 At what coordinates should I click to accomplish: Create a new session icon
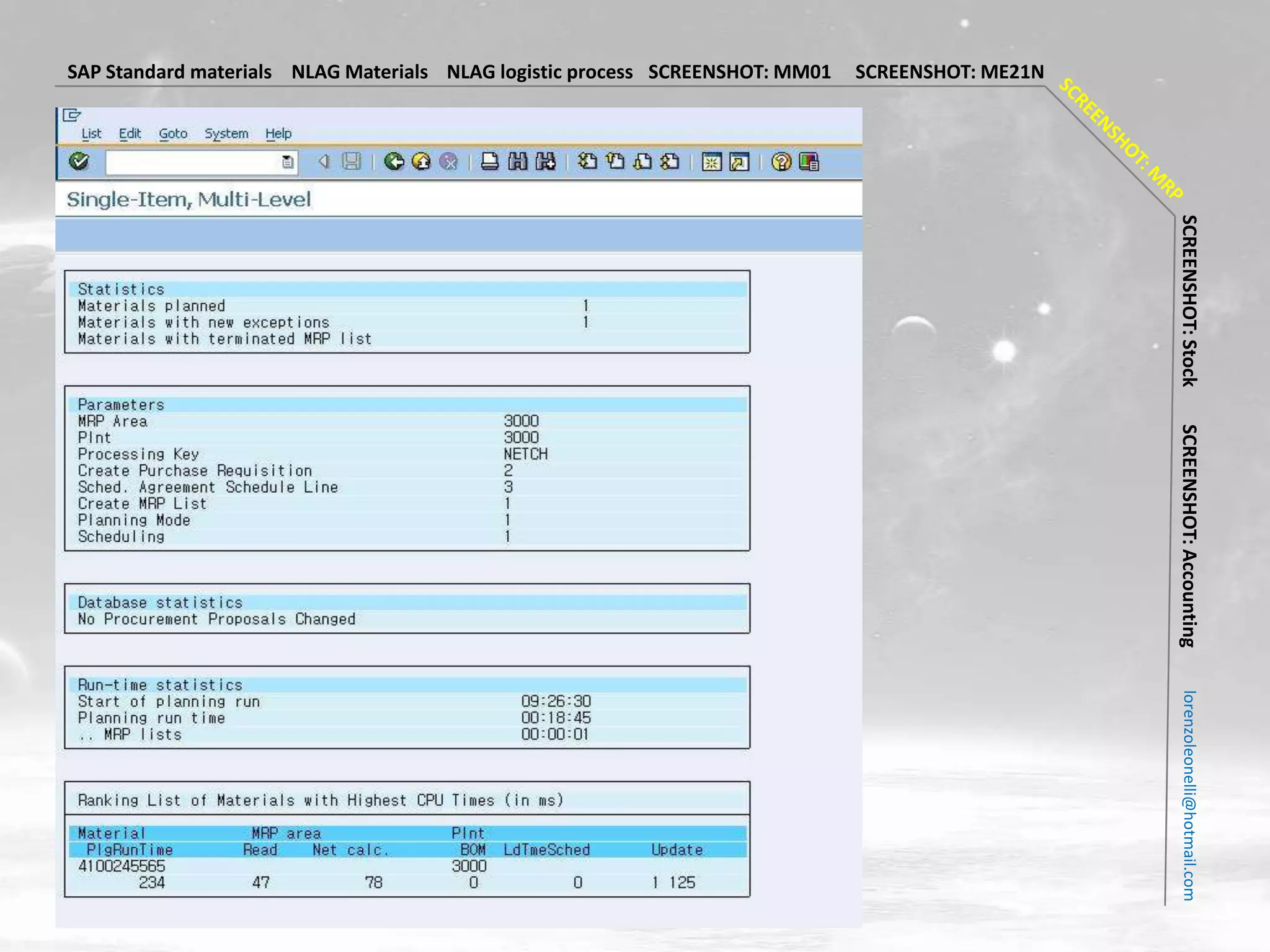[x=712, y=162]
